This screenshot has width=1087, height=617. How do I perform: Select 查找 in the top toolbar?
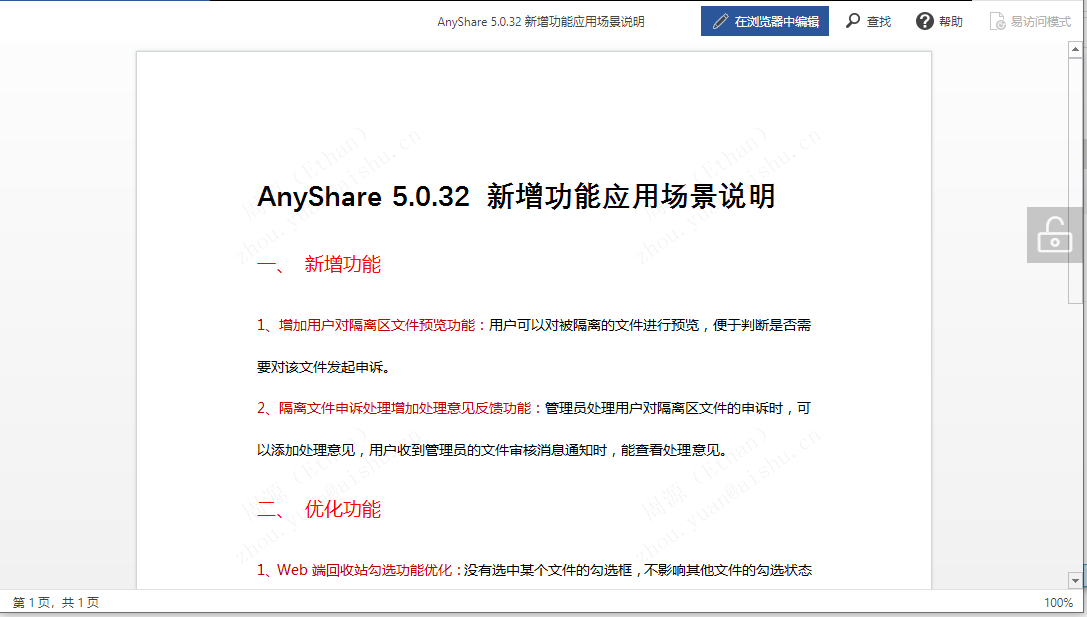coord(868,21)
